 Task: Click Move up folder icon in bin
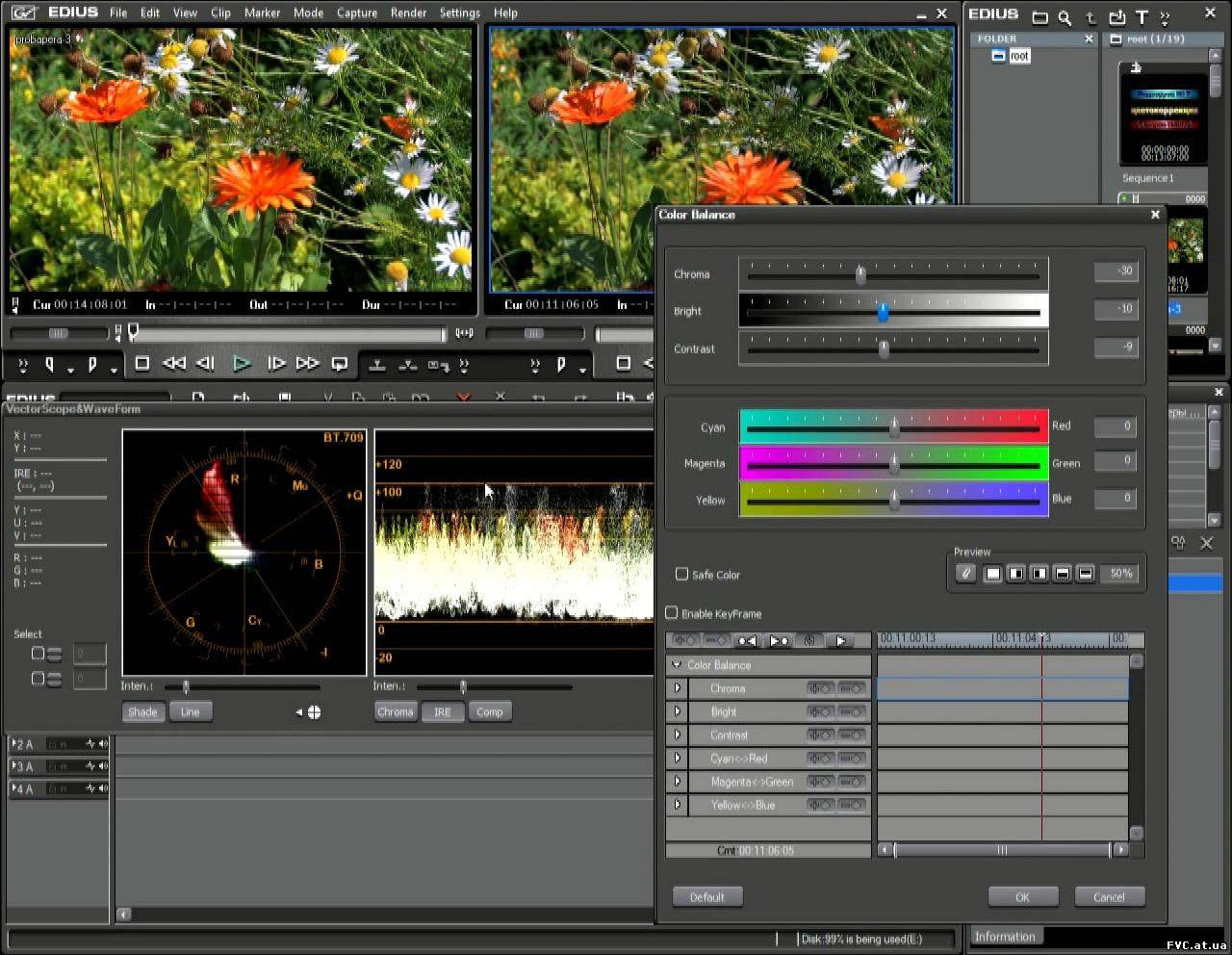[x=1091, y=17]
